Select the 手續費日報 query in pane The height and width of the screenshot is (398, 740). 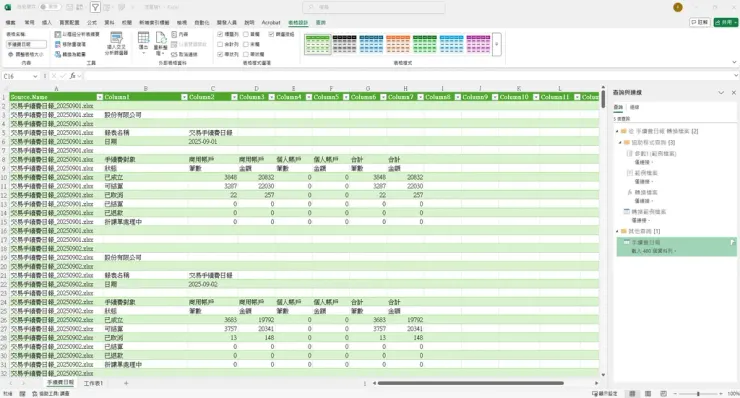pos(677,247)
